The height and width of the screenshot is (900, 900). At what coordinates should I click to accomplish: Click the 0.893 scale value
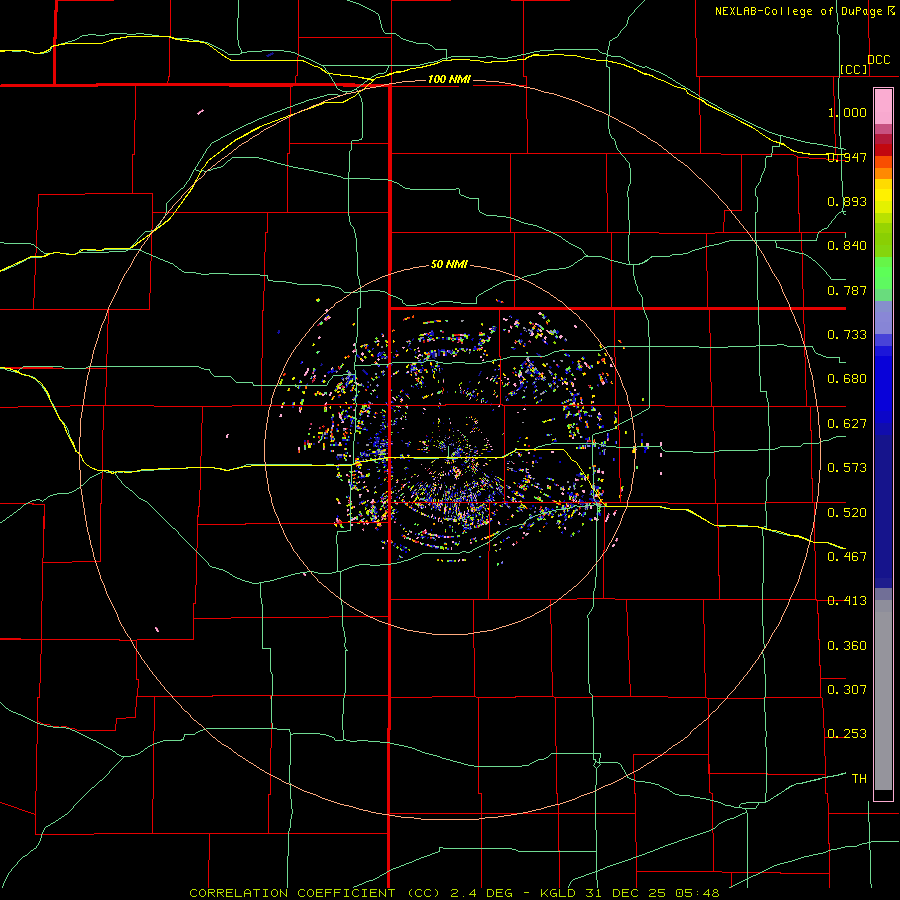[x=847, y=201]
